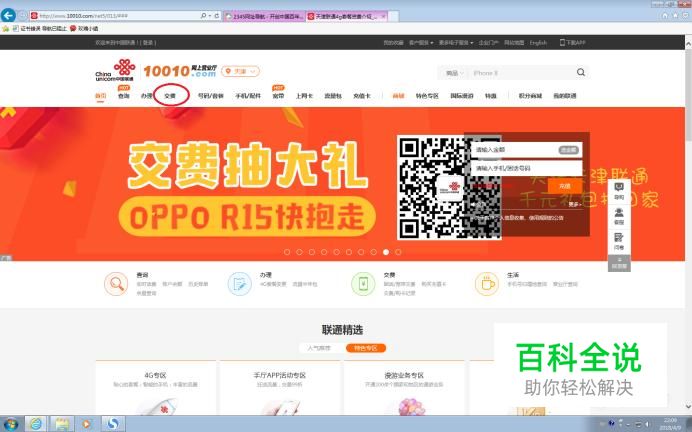The height and width of the screenshot is (432, 692).
Task: Open 问卷 survey icon on floating sidebar
Action: click(619, 241)
